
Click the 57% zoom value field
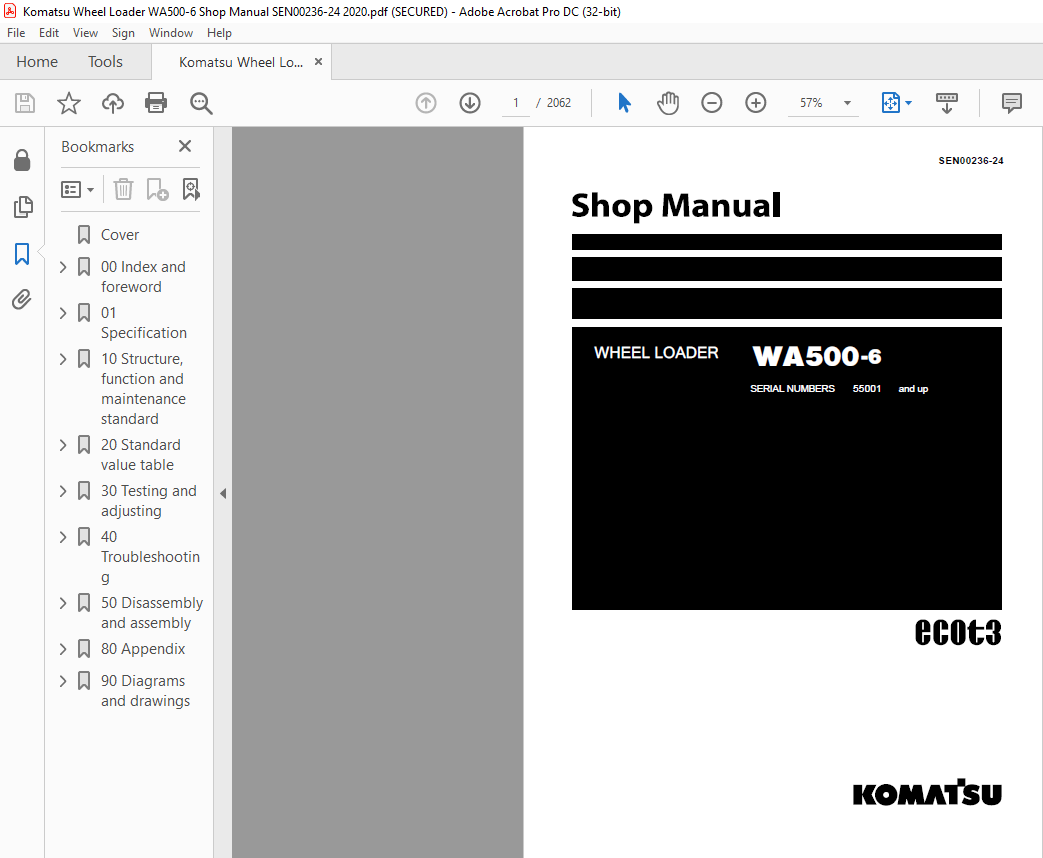[812, 103]
